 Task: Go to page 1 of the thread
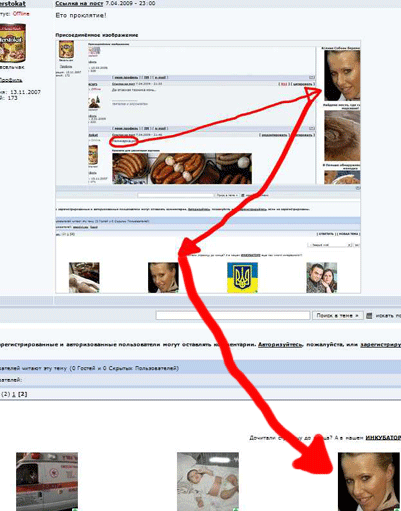tap(14, 394)
